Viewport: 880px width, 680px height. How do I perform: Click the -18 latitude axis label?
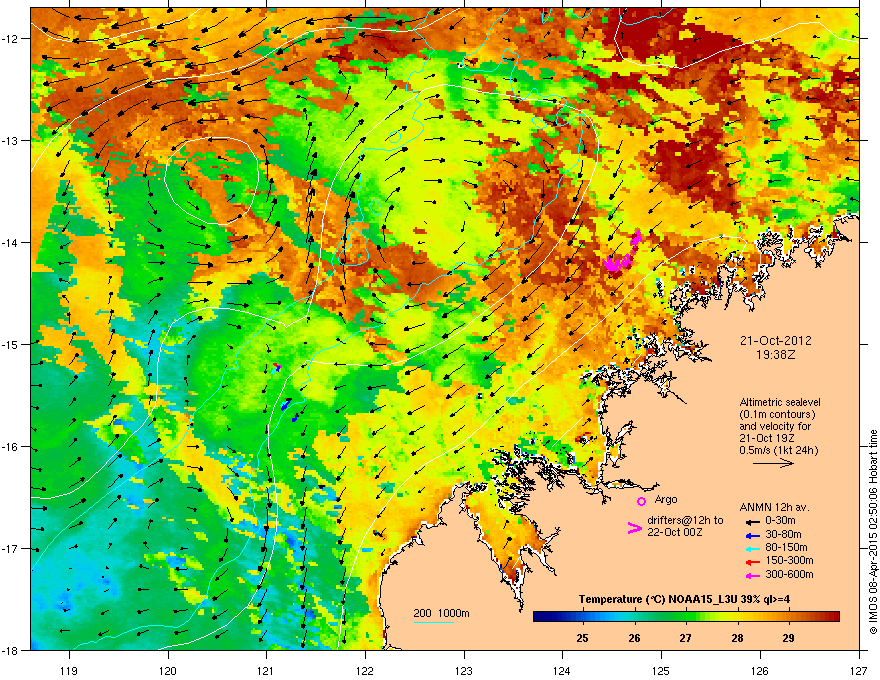tap(10, 650)
